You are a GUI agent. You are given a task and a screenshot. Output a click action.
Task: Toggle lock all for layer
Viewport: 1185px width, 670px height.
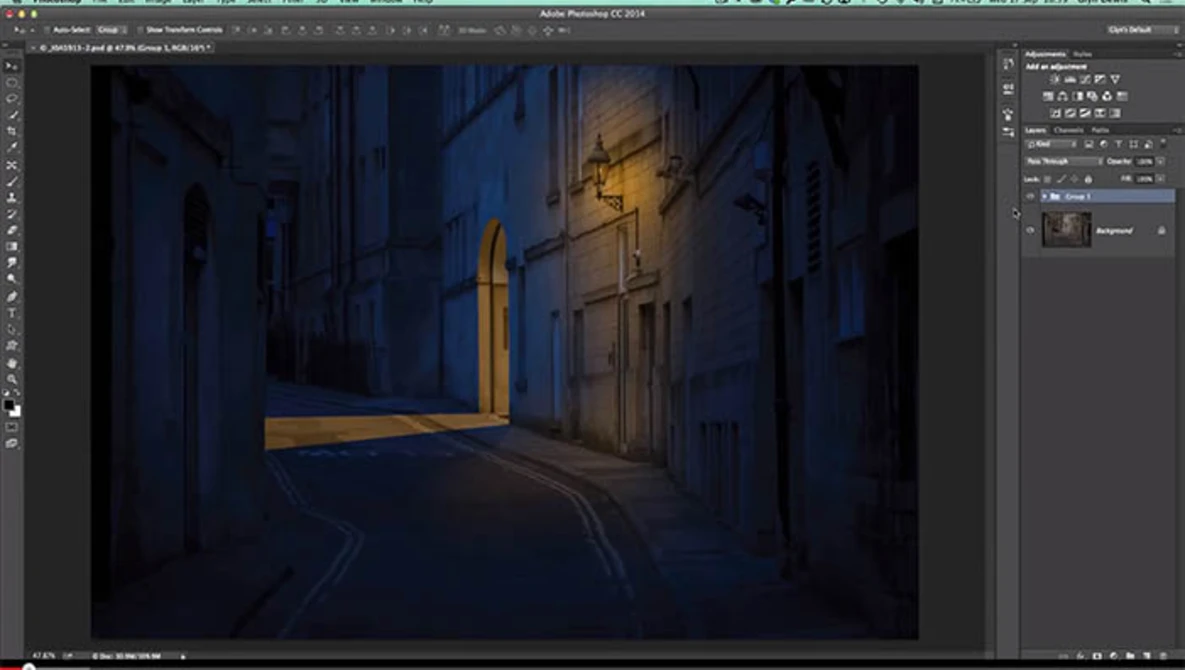[x=1088, y=179]
